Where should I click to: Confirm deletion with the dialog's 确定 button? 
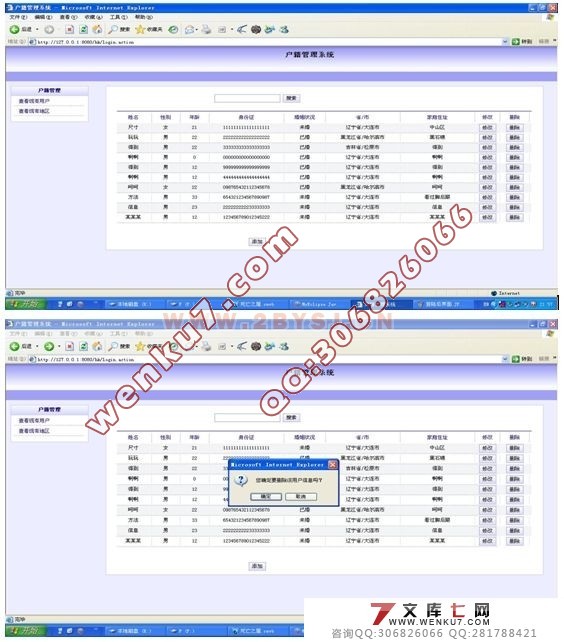pos(266,497)
